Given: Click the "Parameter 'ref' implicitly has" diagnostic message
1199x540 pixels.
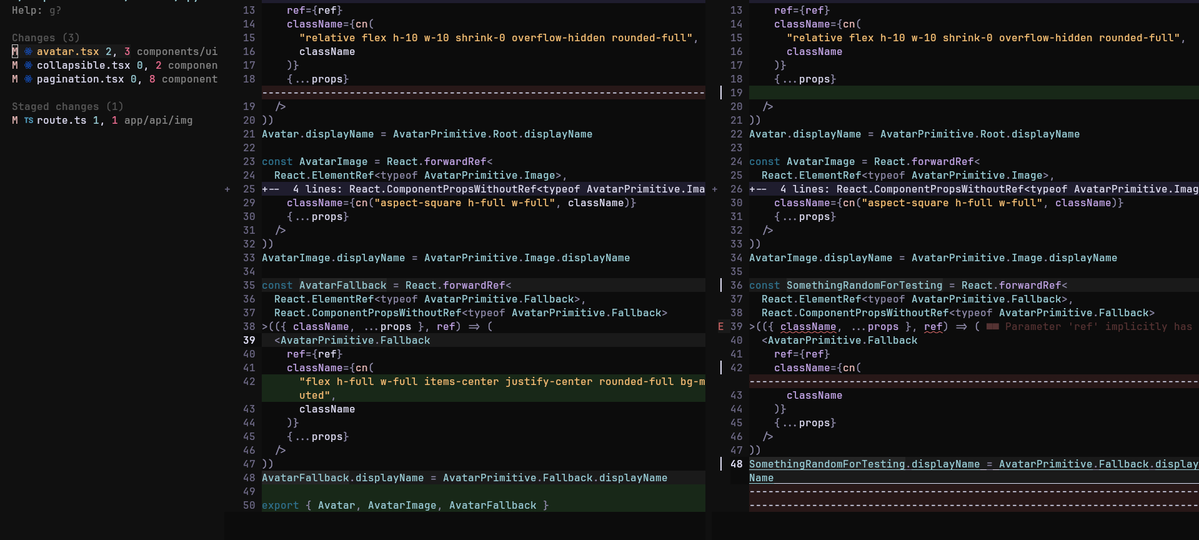Looking at the screenshot, I should (1098, 327).
